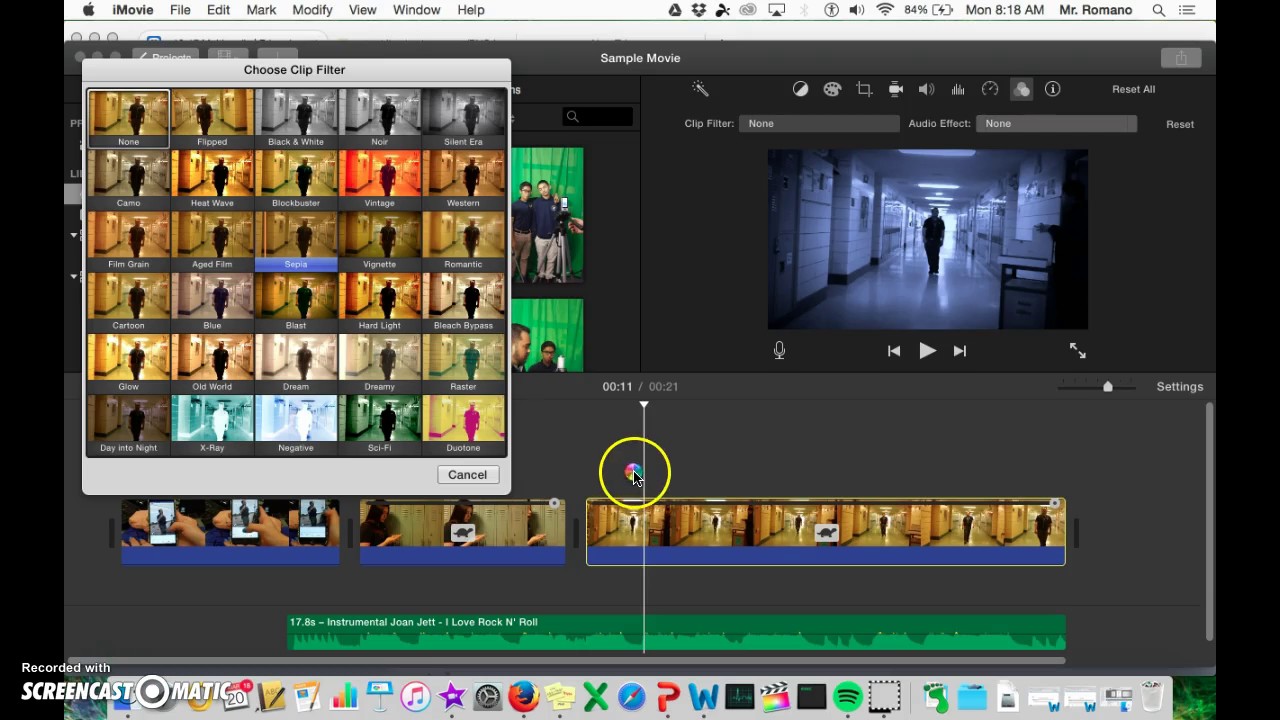Open the Help menu
The image size is (1280, 720).
[471, 10]
